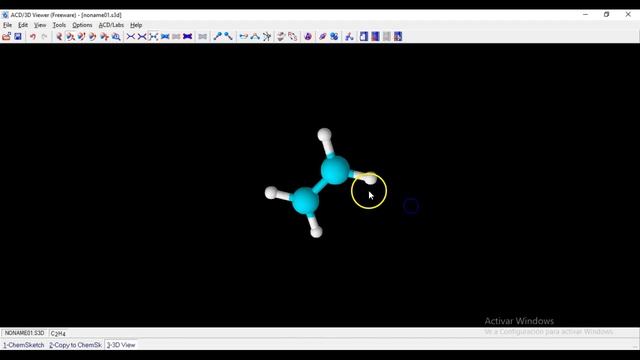Viewport: 640px width, 360px height.
Task: Open the Tools menu
Action: tap(59, 25)
